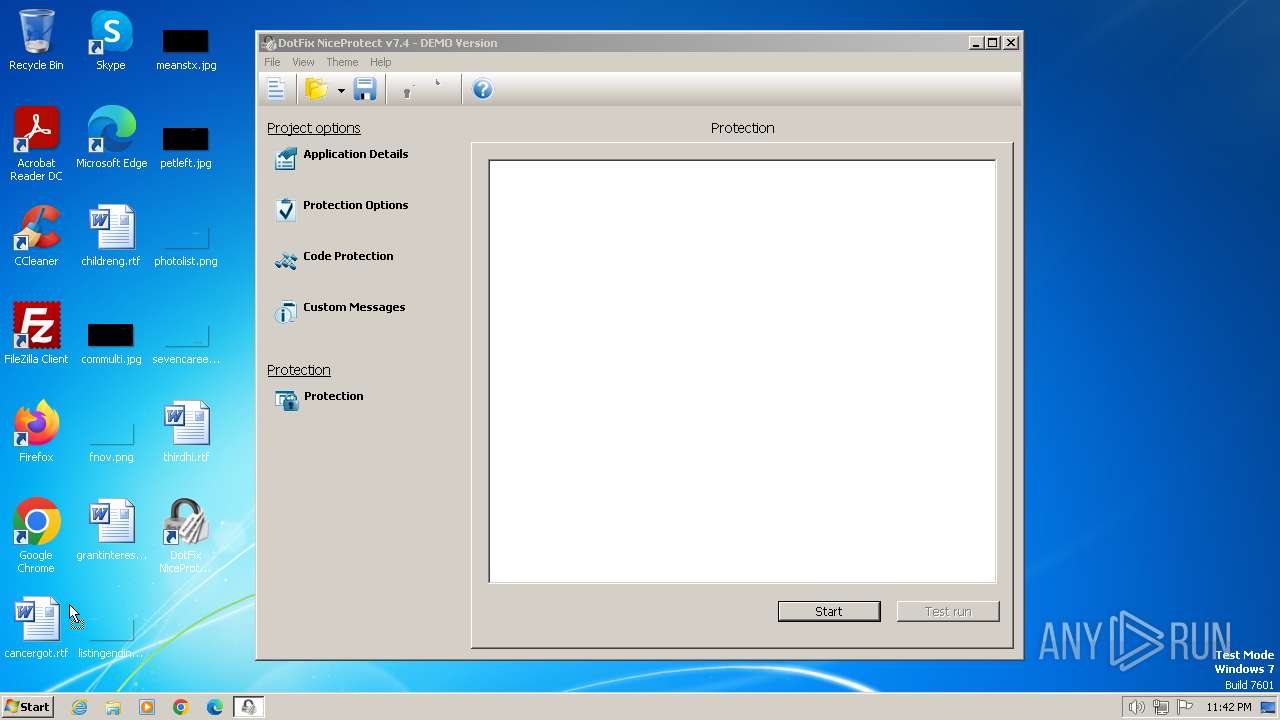Select cancergot.rtf desktop document
The width and height of the screenshot is (1280, 720).
(x=36, y=628)
